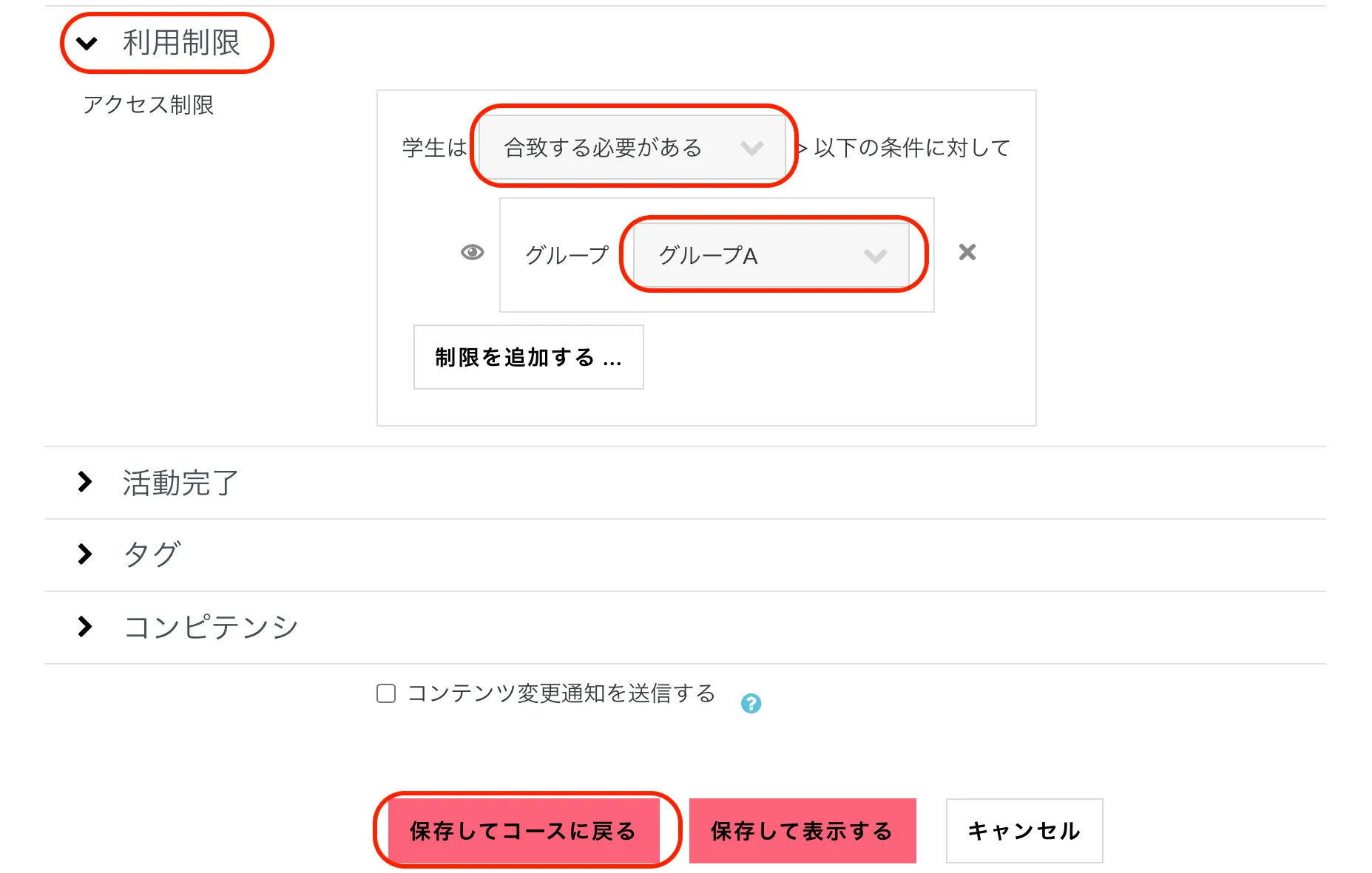Open the help icon for コンテンツ変更通知

pos(751,703)
